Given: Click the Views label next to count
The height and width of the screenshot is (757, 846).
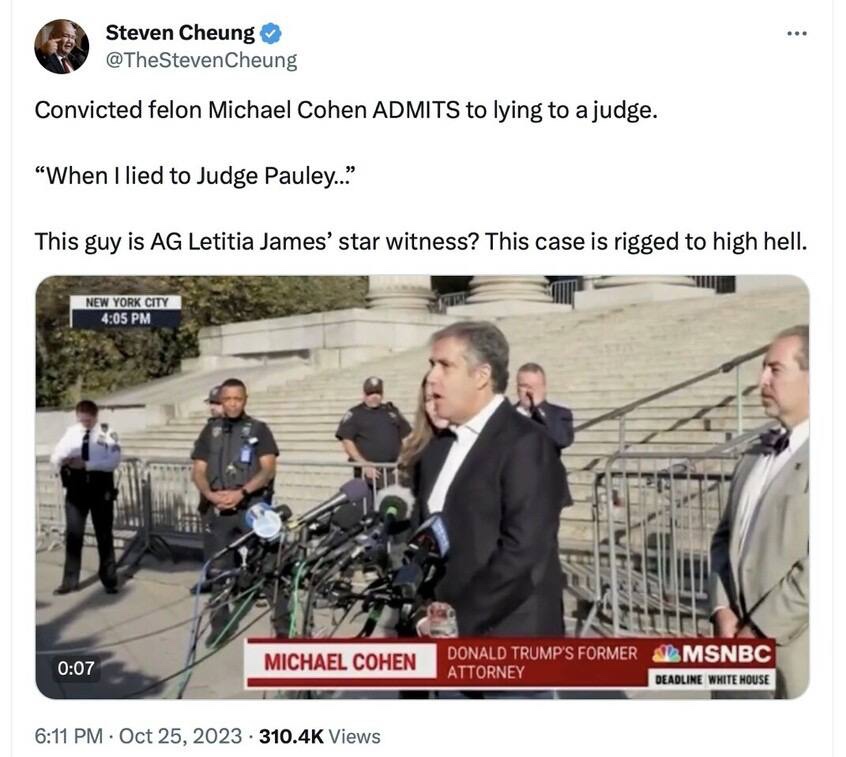Looking at the screenshot, I should tap(354, 736).
